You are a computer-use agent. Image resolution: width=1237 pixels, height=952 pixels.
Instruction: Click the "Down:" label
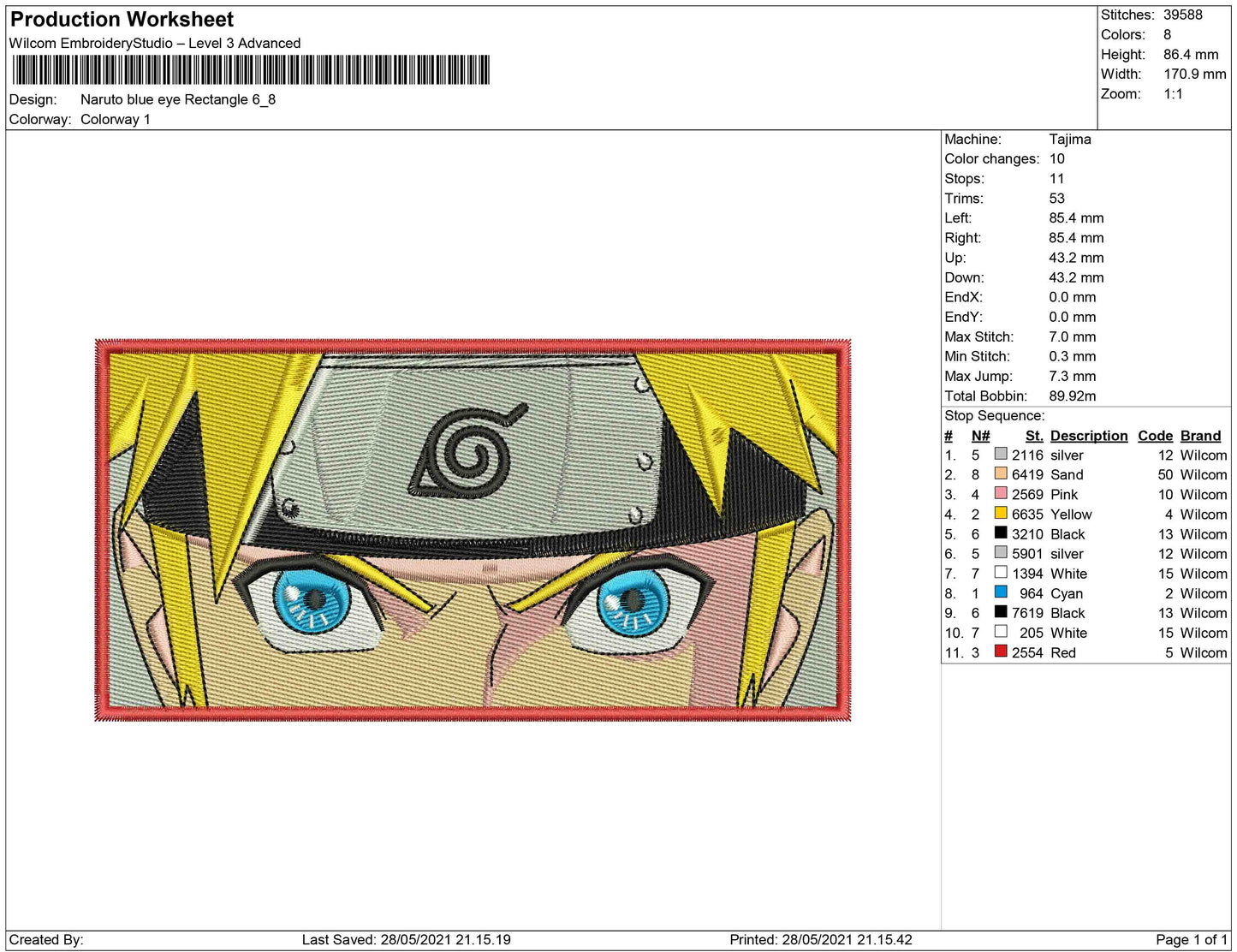965,277
